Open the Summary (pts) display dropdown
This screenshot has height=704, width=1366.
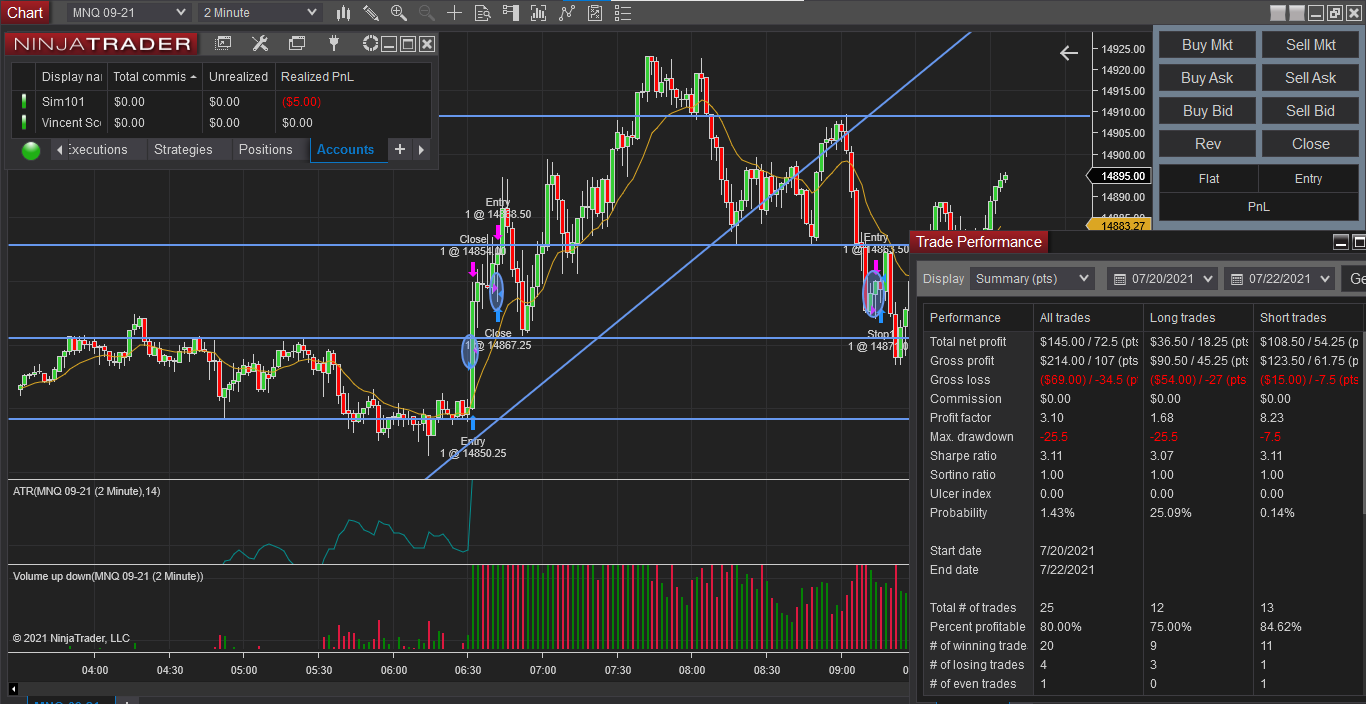tap(1033, 279)
